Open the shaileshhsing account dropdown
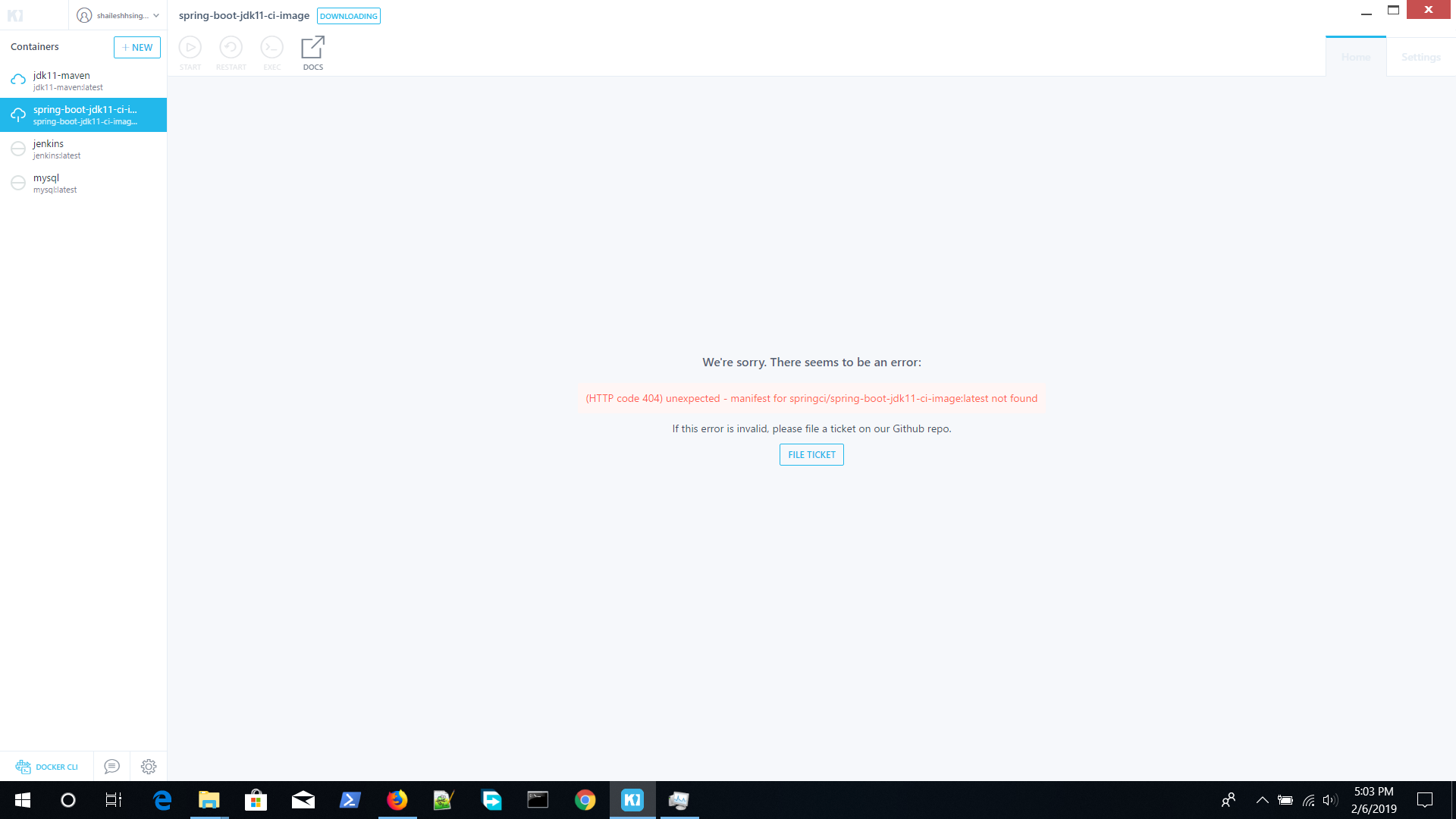The image size is (1456, 819). click(118, 14)
